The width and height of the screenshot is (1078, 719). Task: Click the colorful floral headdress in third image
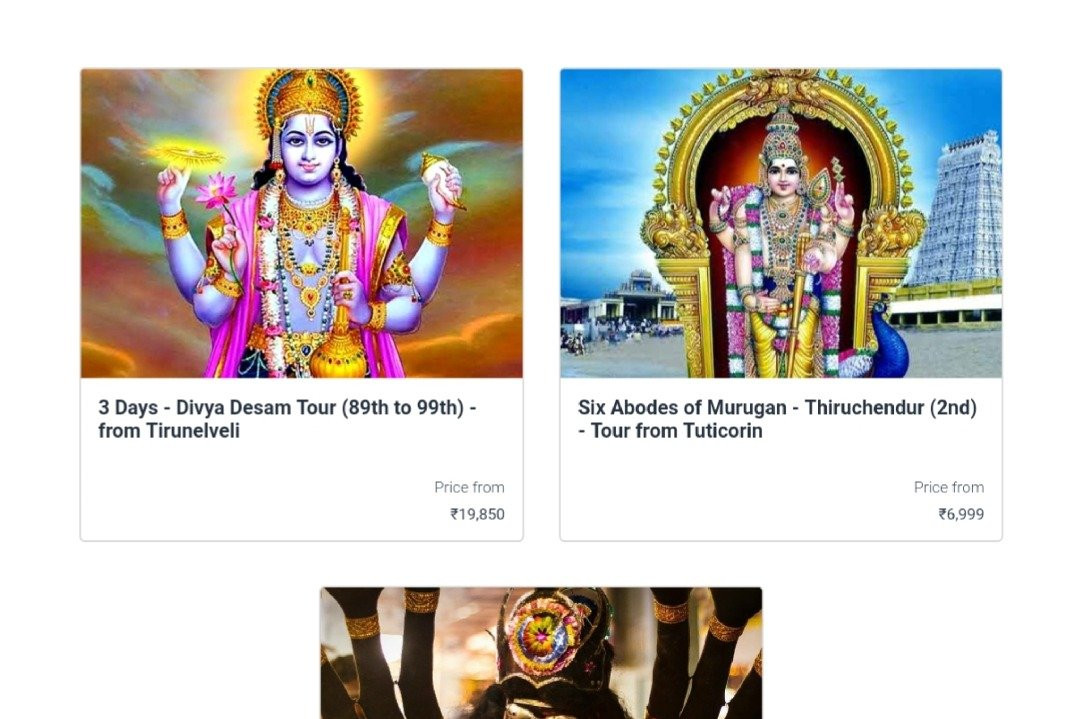tap(544, 636)
